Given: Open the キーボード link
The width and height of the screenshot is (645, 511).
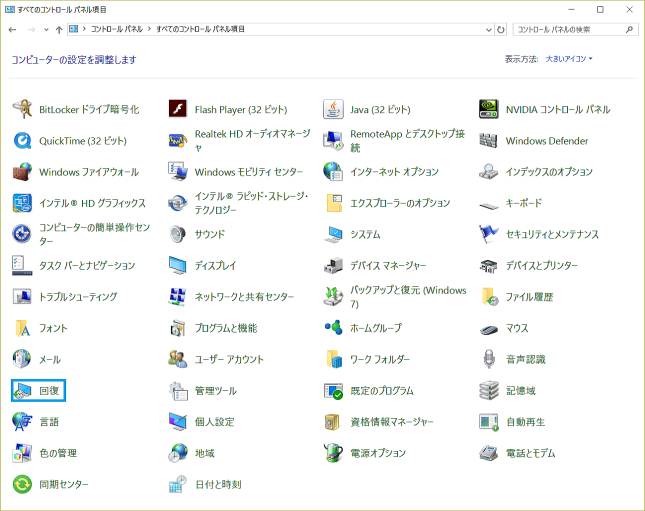Looking at the screenshot, I should click(x=524, y=203).
